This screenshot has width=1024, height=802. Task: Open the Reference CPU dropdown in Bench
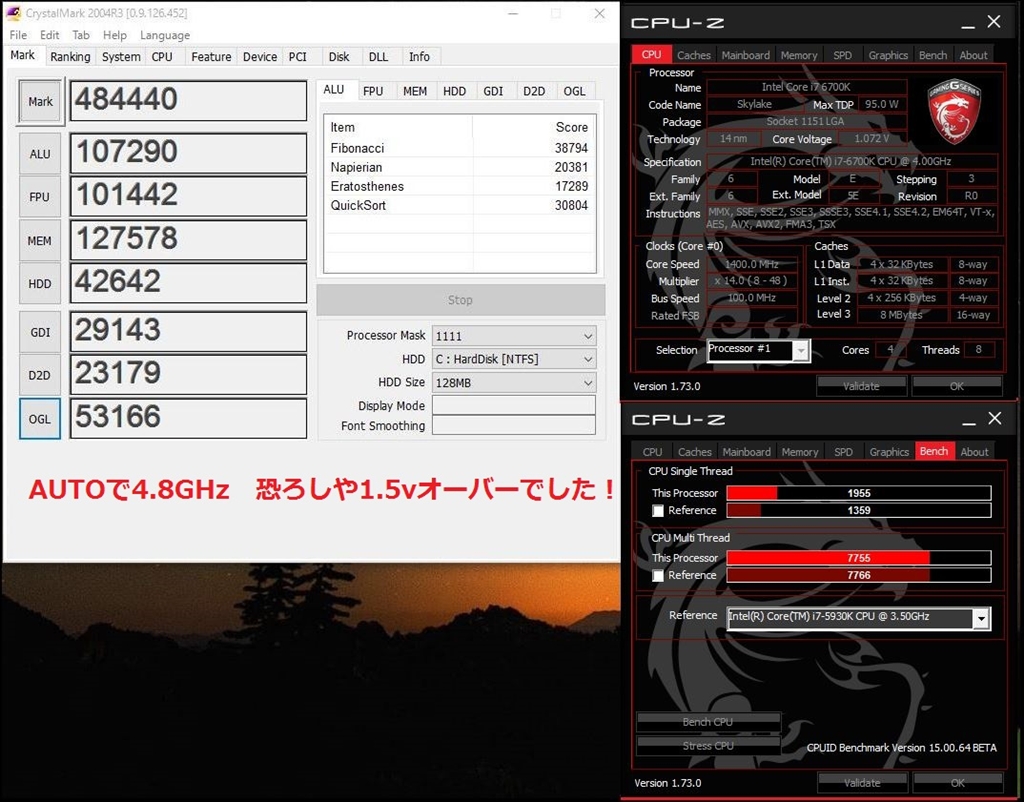click(x=859, y=617)
